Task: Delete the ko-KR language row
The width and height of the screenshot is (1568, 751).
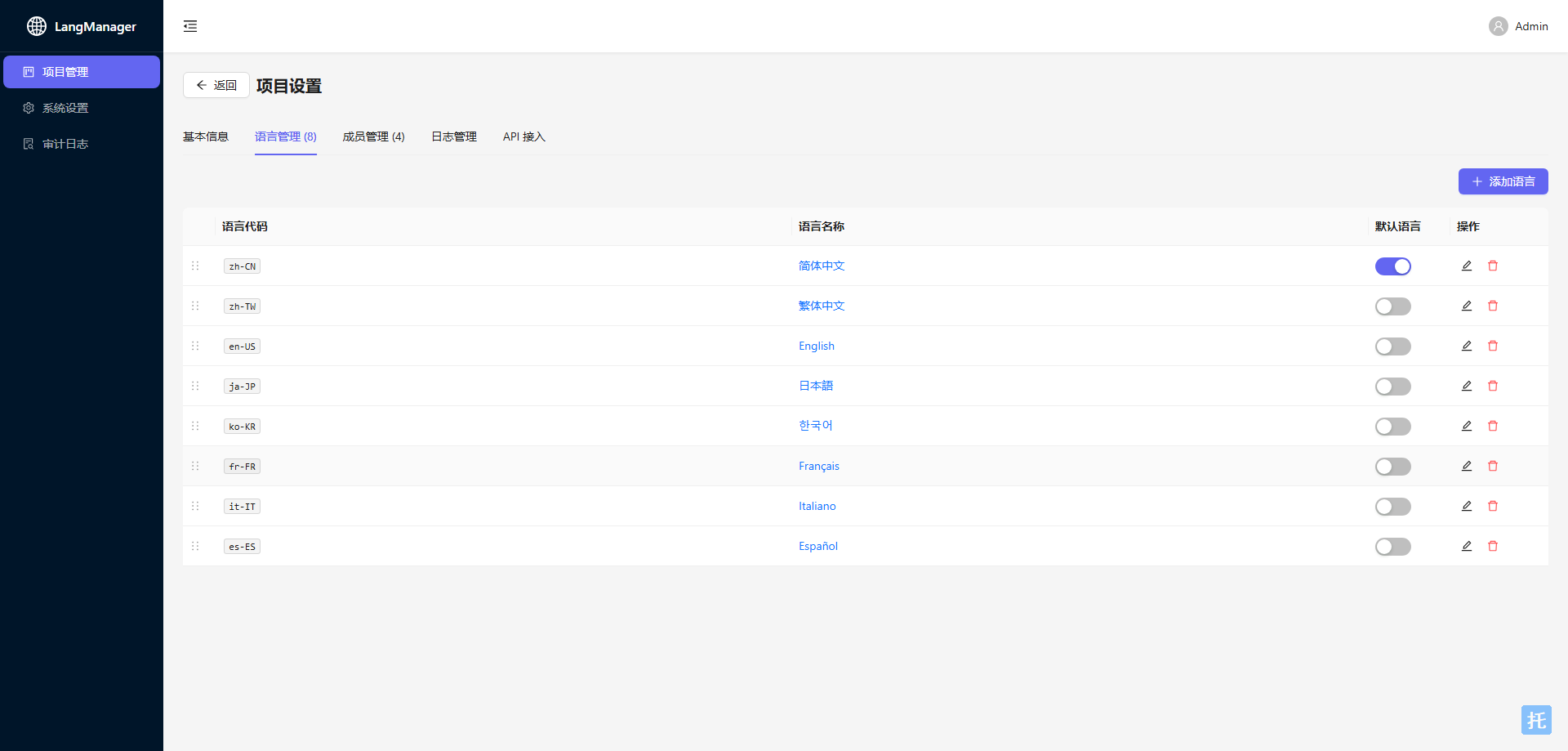Action: tap(1493, 426)
